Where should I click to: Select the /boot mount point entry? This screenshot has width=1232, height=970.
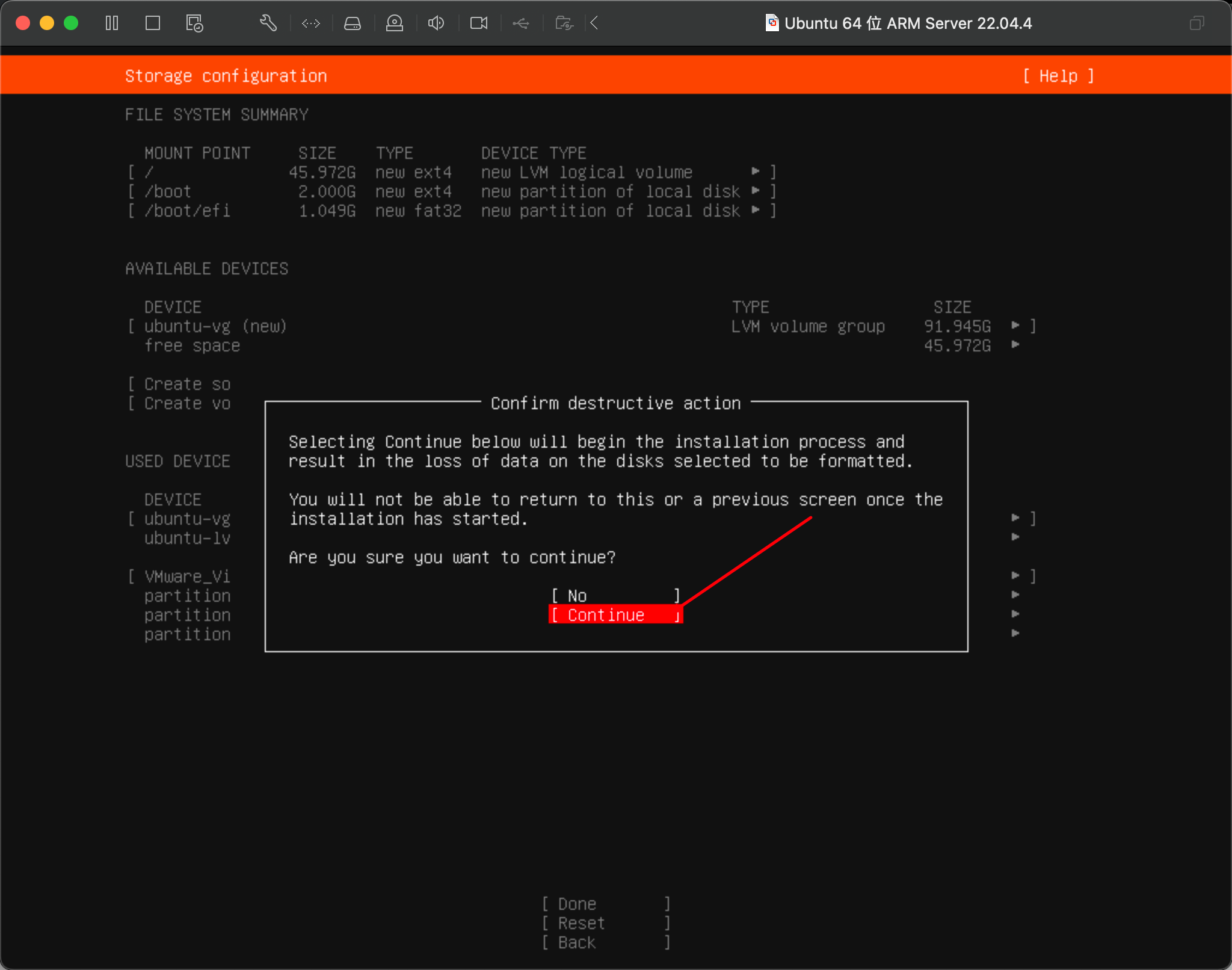pyautogui.click(x=452, y=191)
